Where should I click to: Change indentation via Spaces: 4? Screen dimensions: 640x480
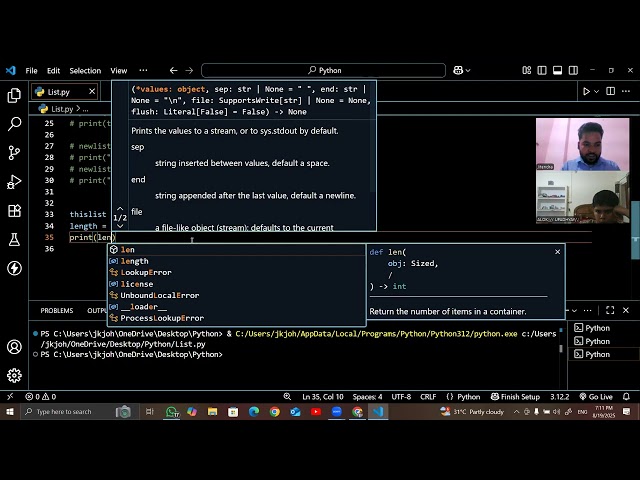click(367, 397)
